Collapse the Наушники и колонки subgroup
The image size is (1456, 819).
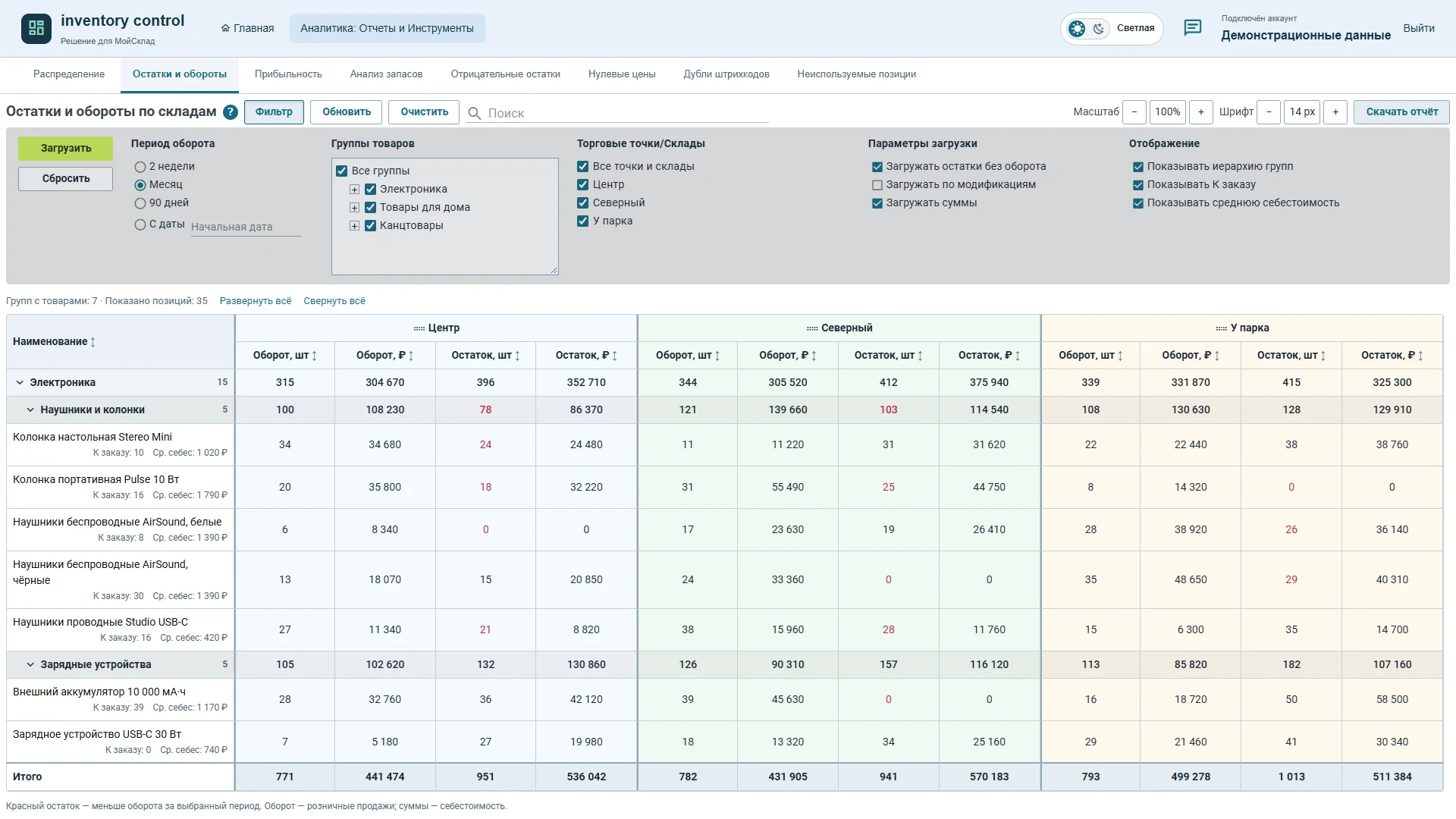pos(30,410)
